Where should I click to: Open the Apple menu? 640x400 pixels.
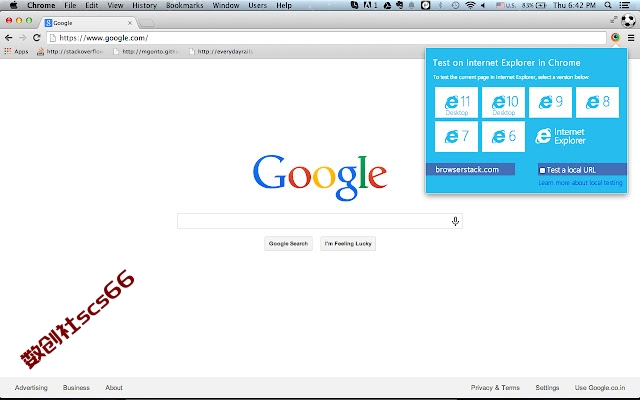[13, 5]
